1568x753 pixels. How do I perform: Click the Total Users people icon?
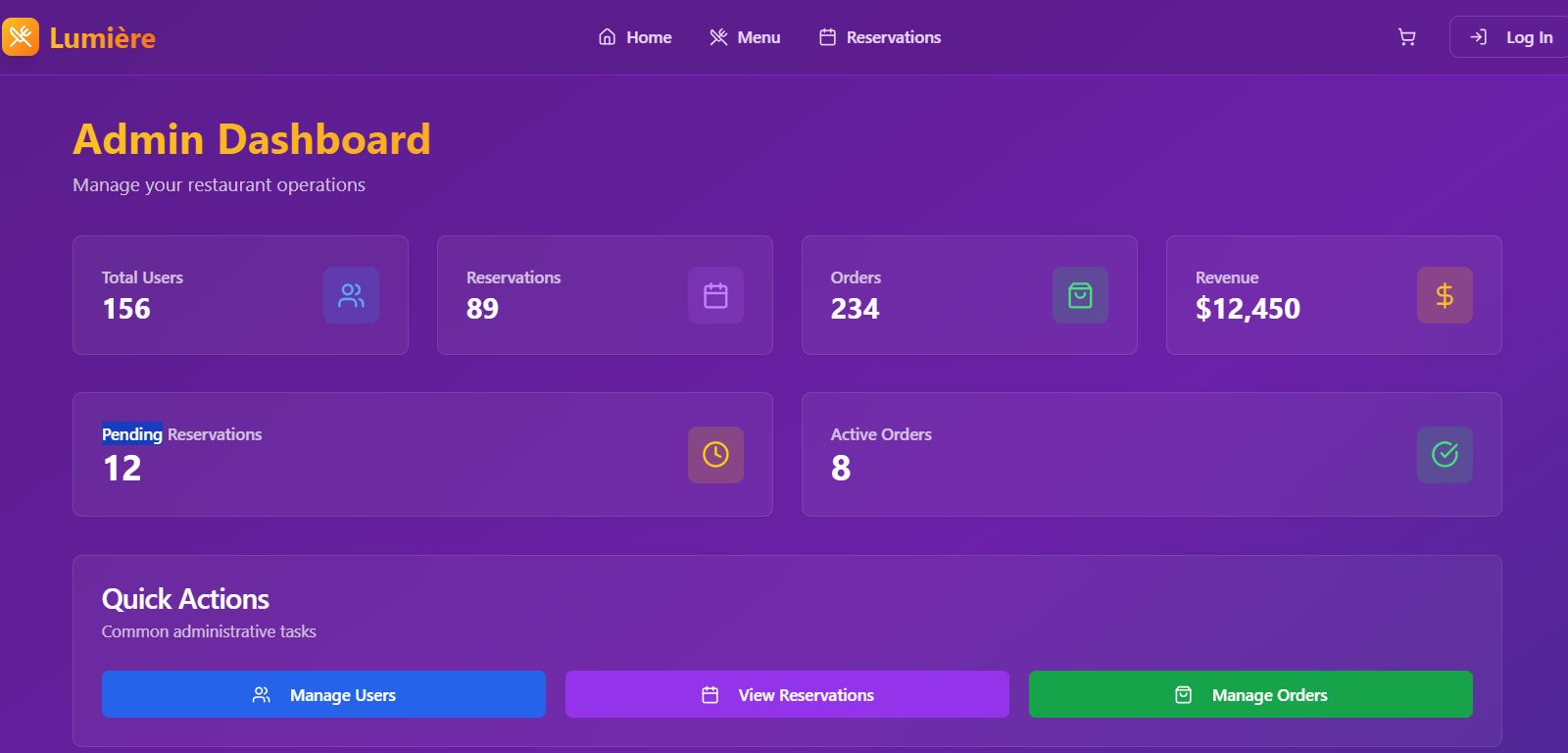(x=351, y=295)
